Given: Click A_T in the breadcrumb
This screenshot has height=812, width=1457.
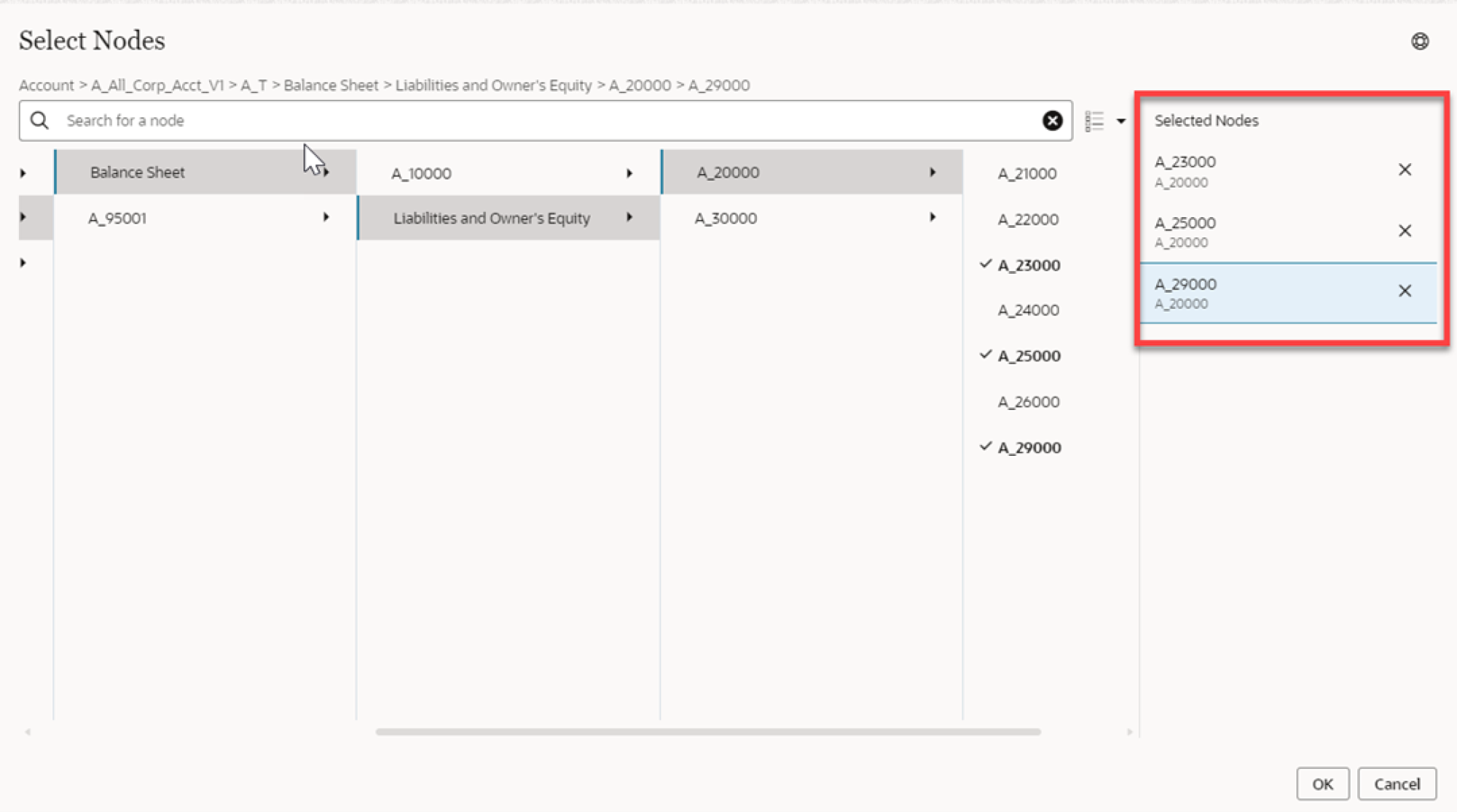Looking at the screenshot, I should coord(254,85).
